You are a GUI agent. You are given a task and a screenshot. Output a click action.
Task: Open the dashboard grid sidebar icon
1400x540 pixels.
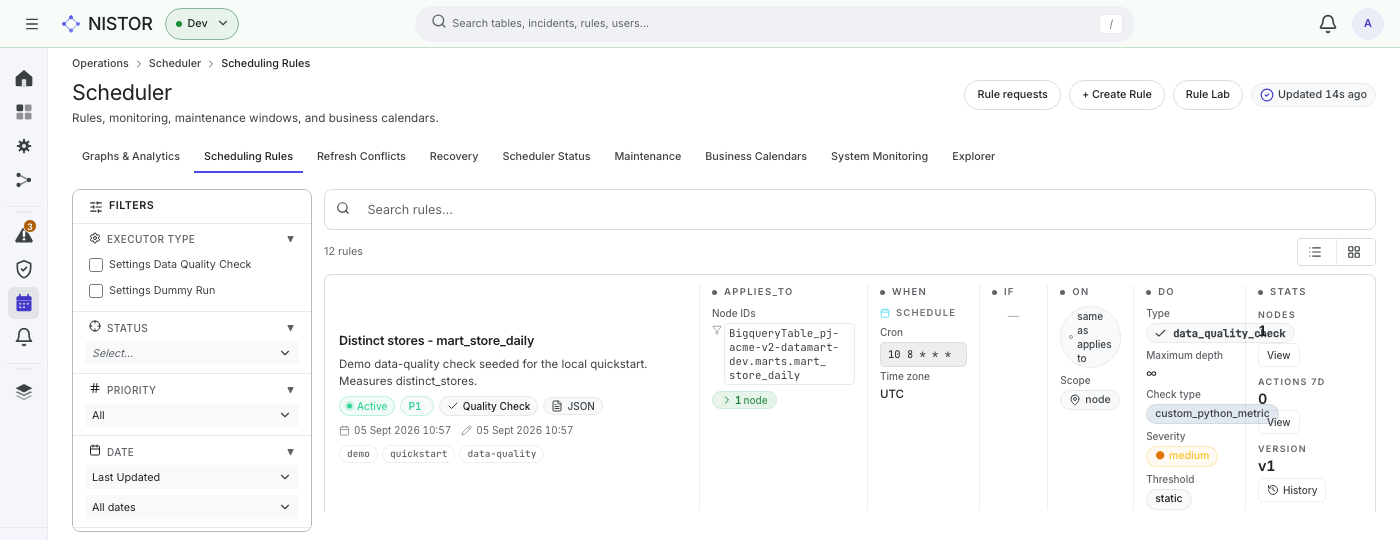pos(24,112)
